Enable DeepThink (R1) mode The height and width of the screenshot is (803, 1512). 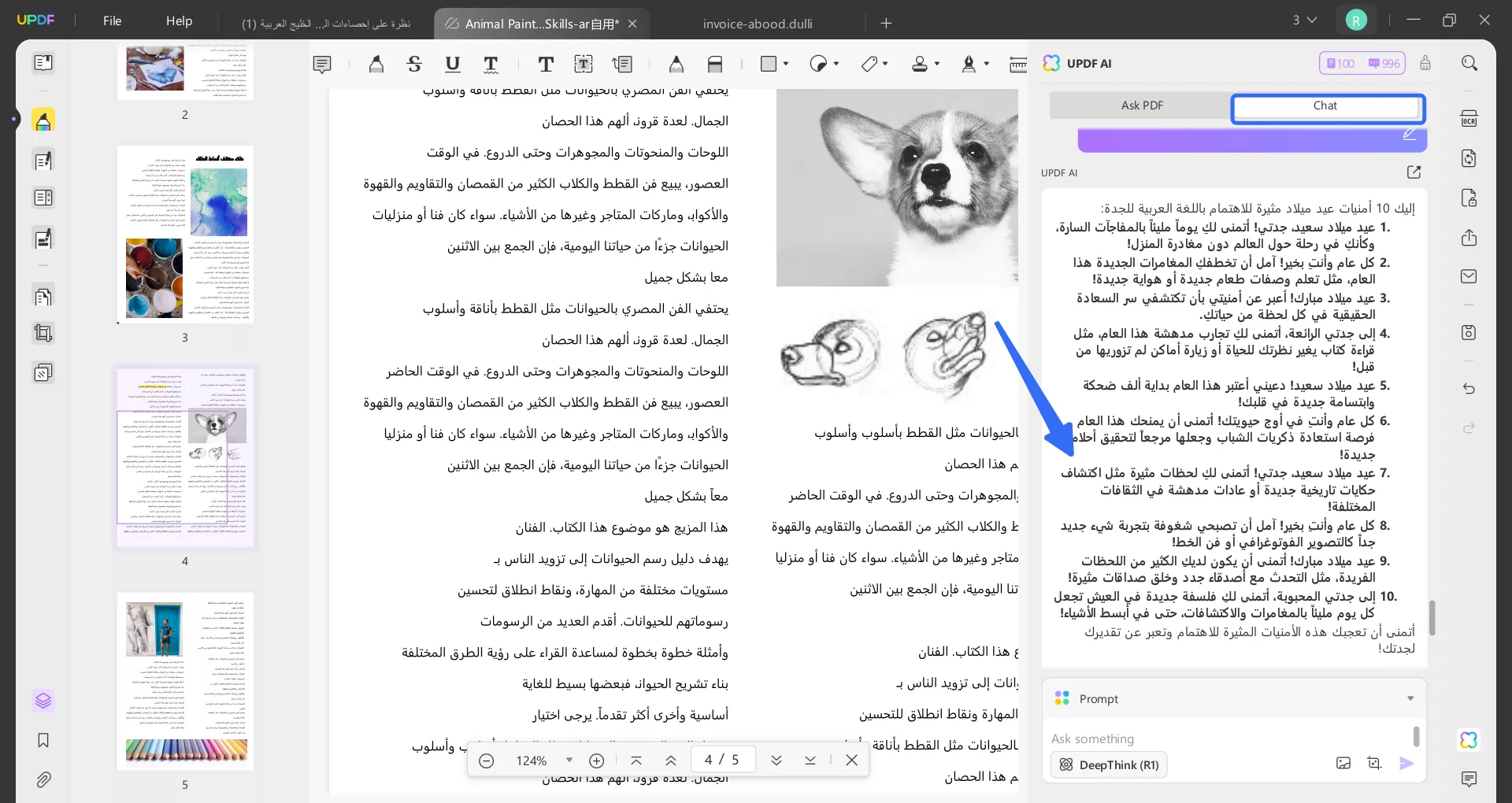1107,764
